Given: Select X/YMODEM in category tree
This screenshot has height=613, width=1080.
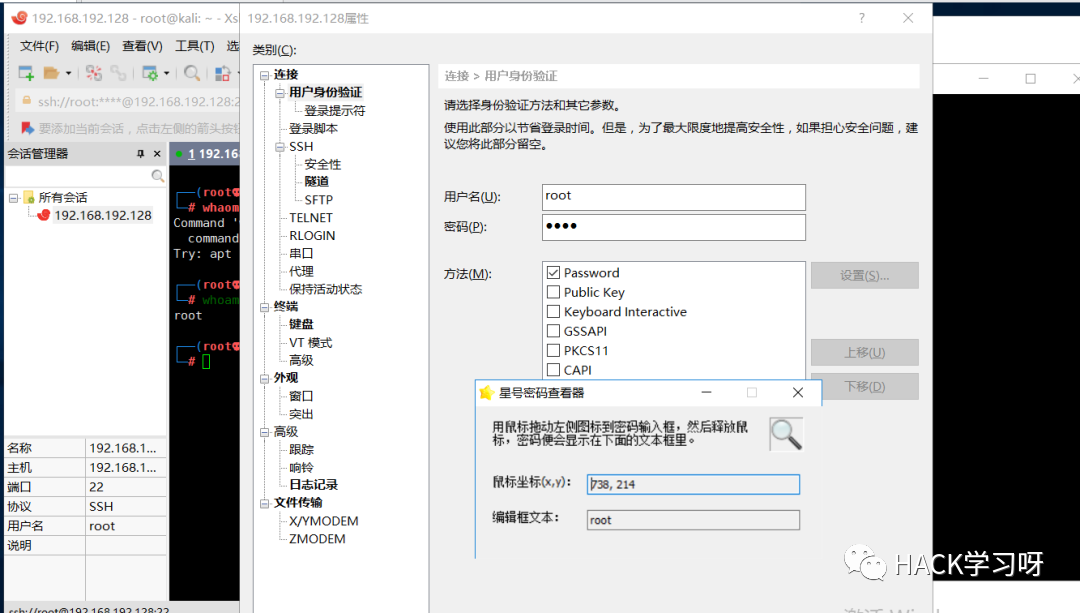Looking at the screenshot, I should click(x=324, y=521).
